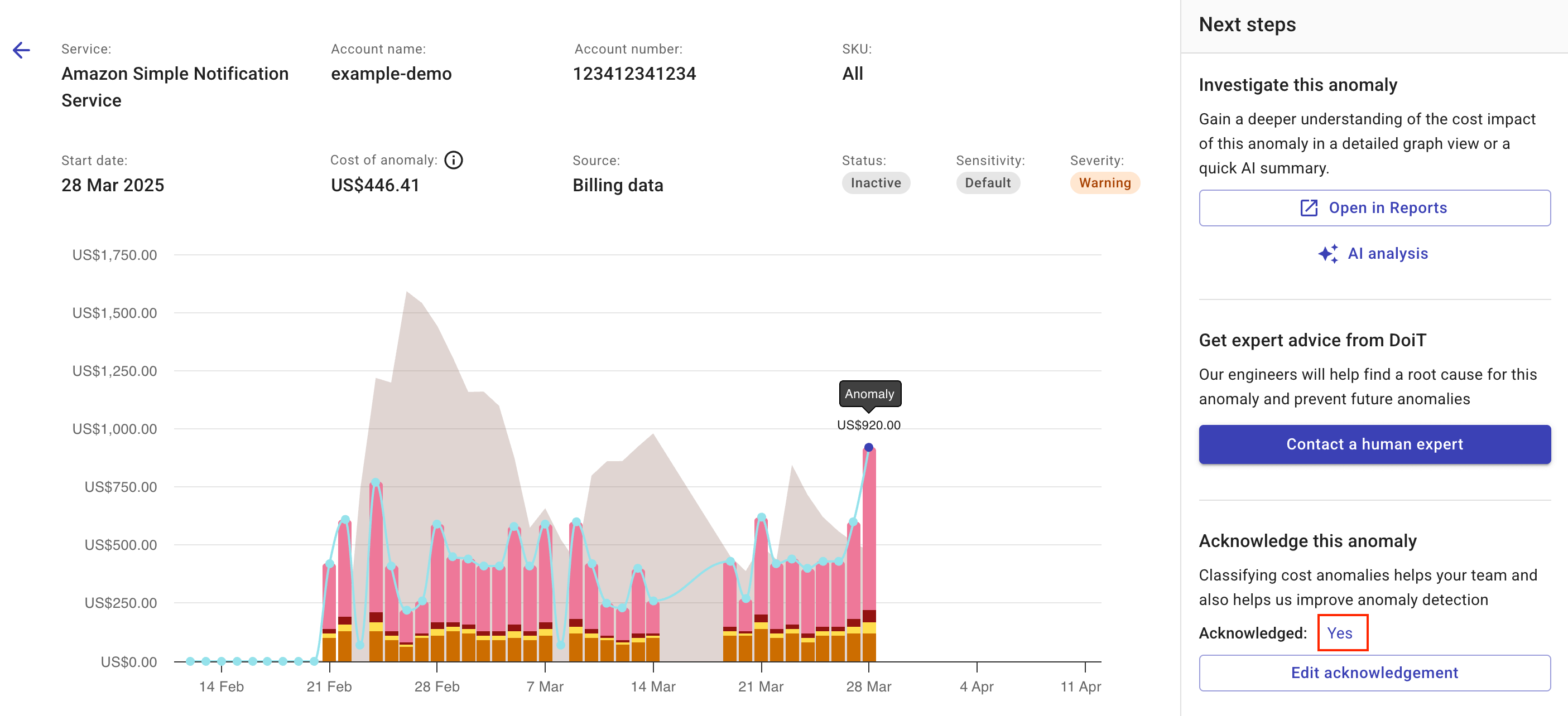The width and height of the screenshot is (1568, 716).
Task: Click the AI analysis sparkle icon
Action: click(x=1328, y=254)
